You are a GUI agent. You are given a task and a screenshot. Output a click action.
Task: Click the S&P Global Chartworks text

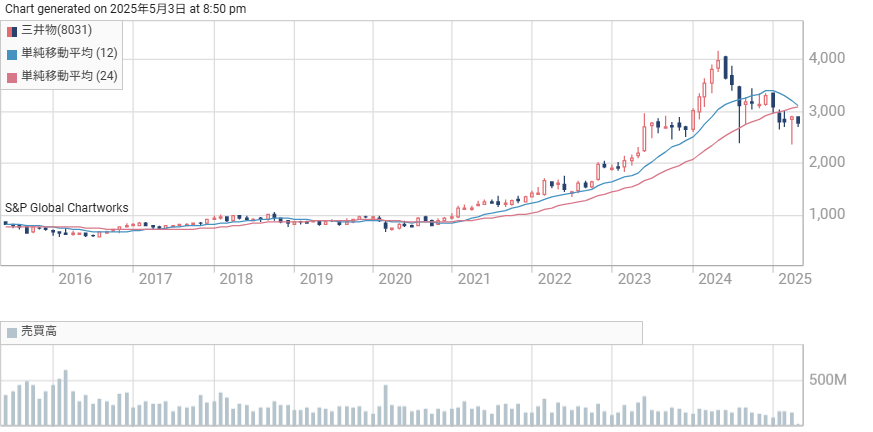pos(67,208)
